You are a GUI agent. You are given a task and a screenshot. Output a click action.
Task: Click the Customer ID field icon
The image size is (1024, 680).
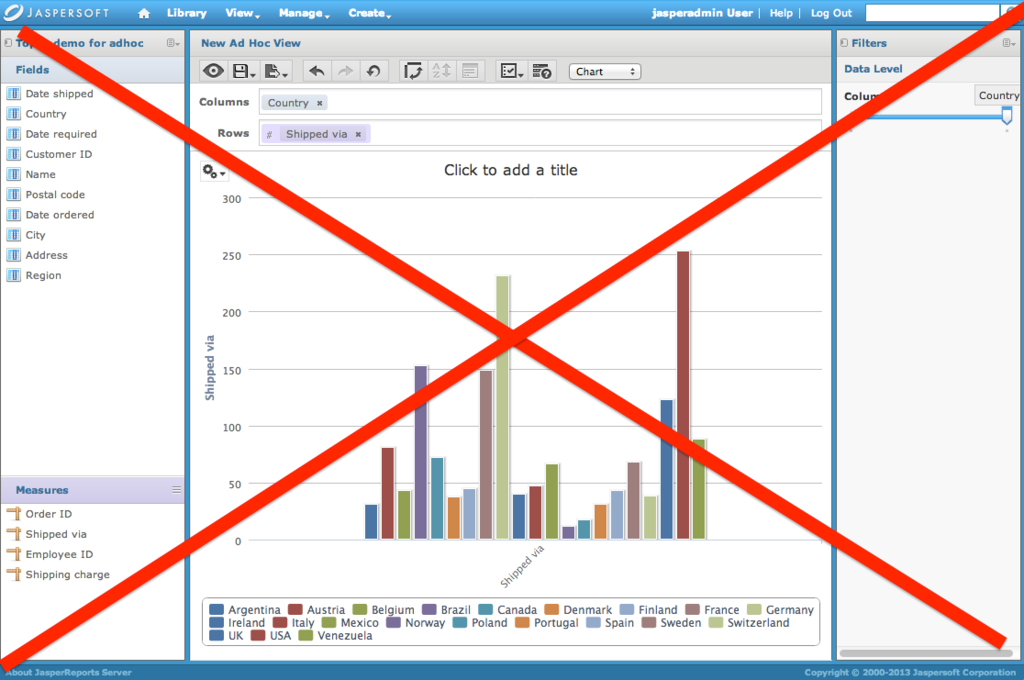(x=14, y=154)
